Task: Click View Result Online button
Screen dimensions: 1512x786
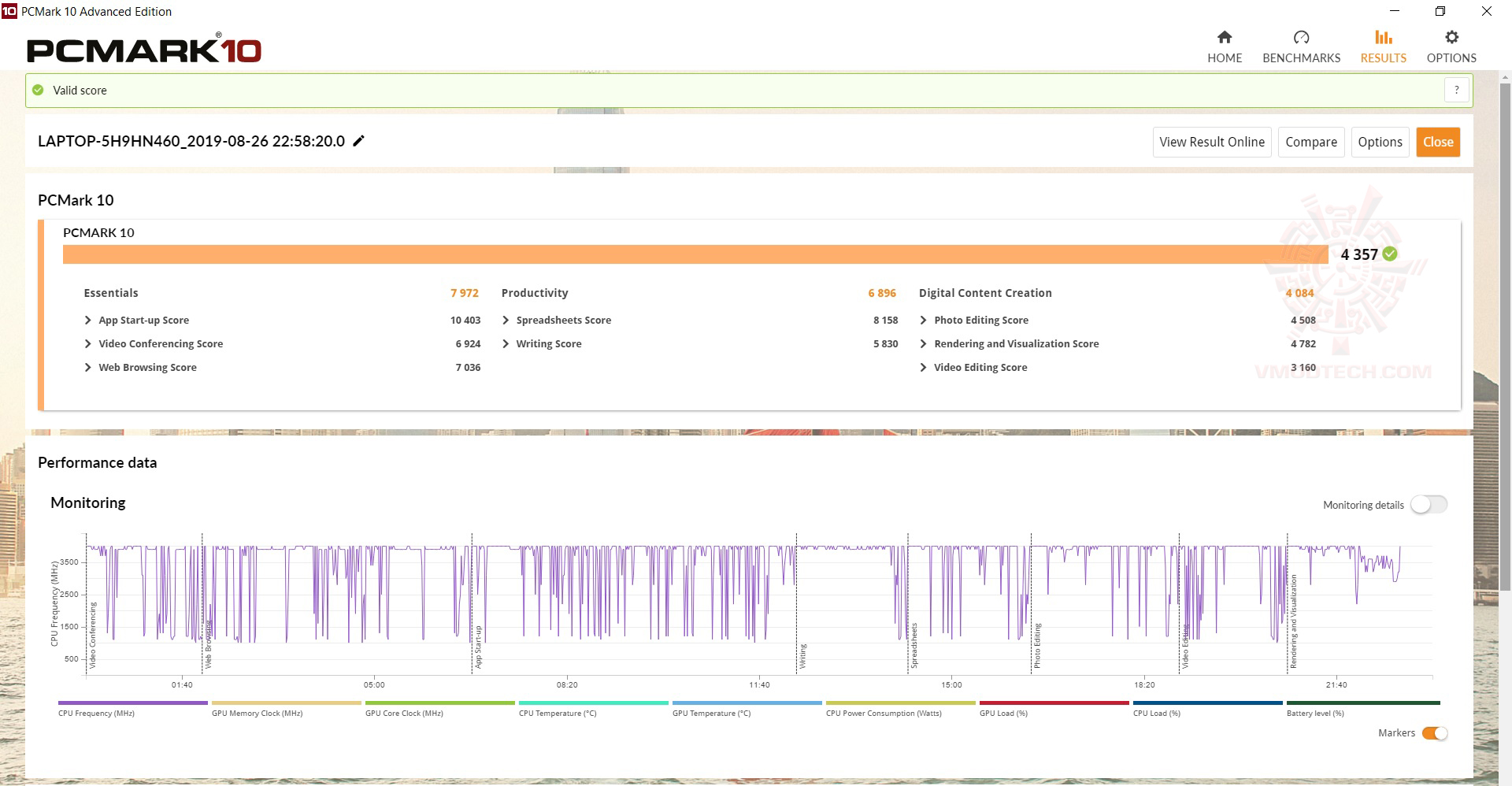Action: click(1212, 142)
